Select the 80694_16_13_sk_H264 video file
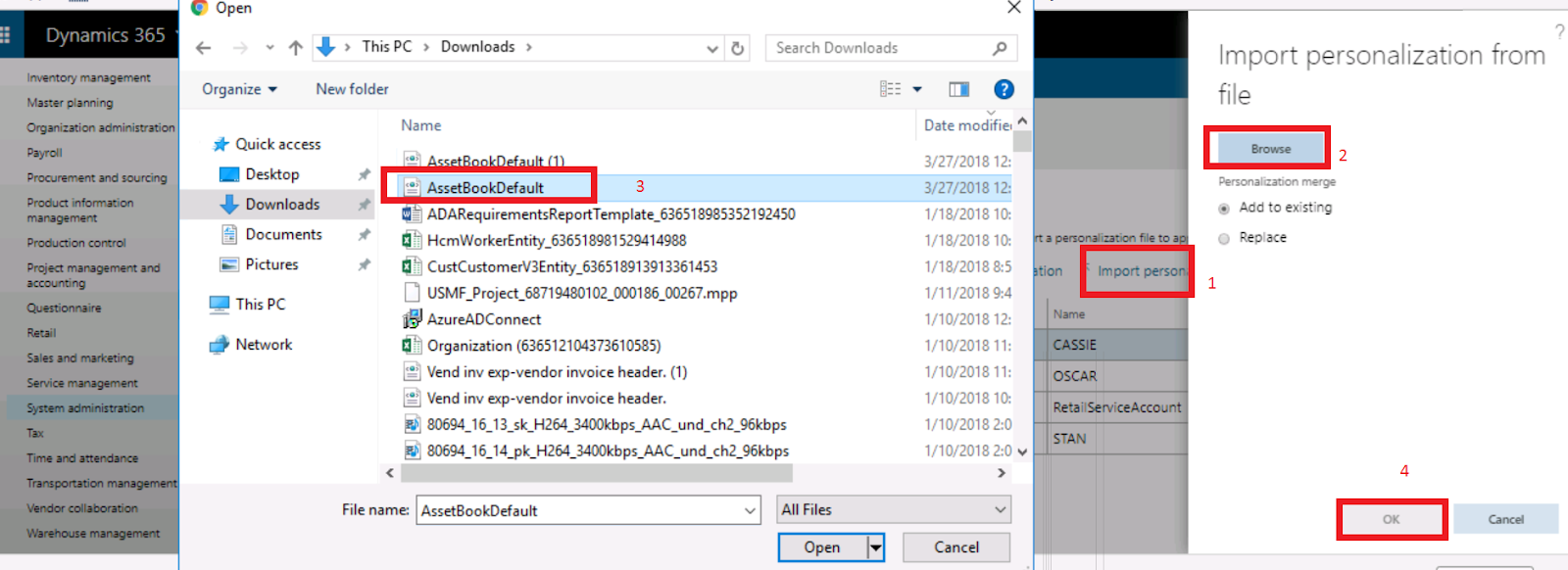 607,425
